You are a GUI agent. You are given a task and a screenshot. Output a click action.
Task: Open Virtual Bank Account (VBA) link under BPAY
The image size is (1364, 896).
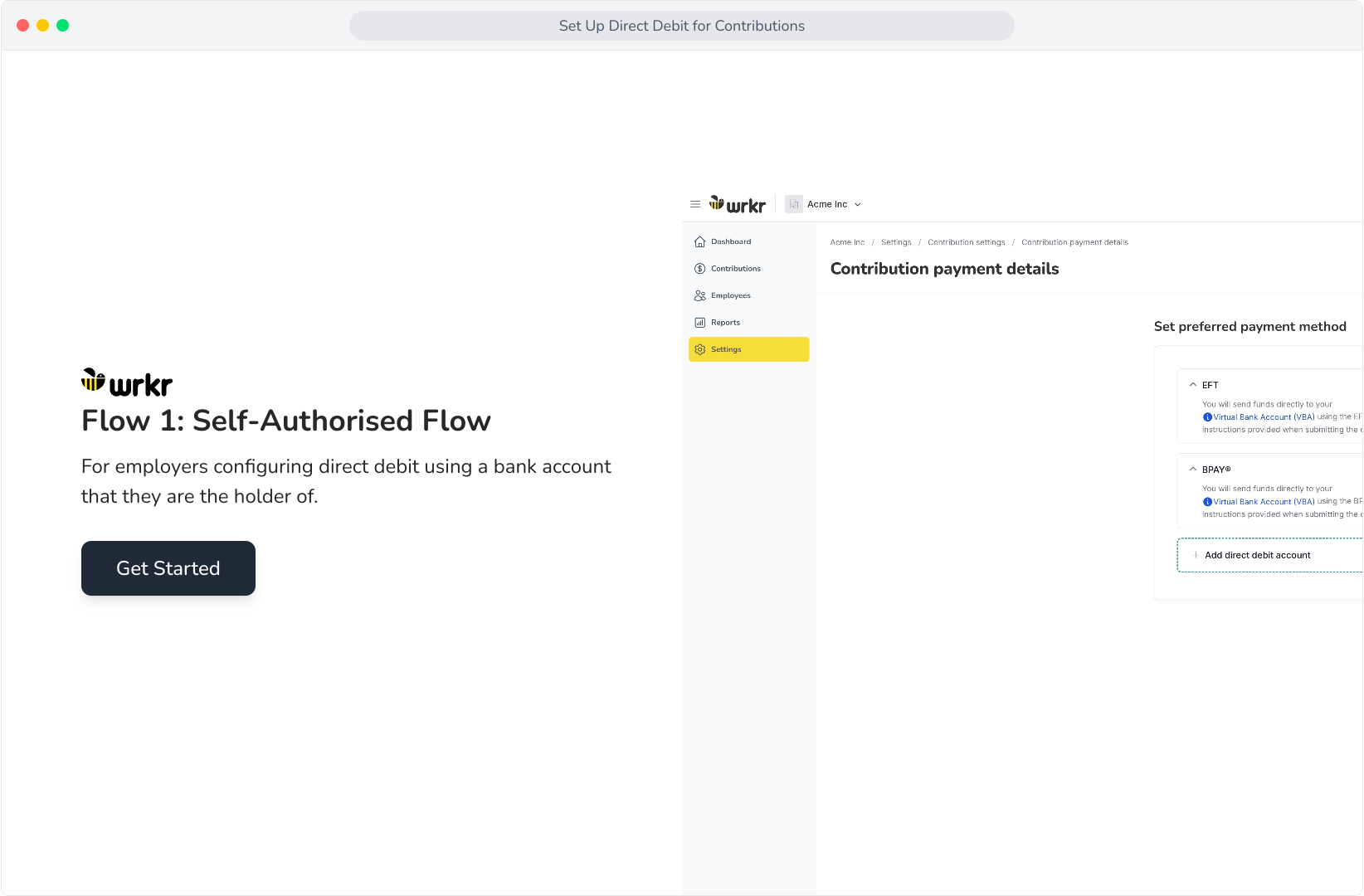coord(1264,502)
